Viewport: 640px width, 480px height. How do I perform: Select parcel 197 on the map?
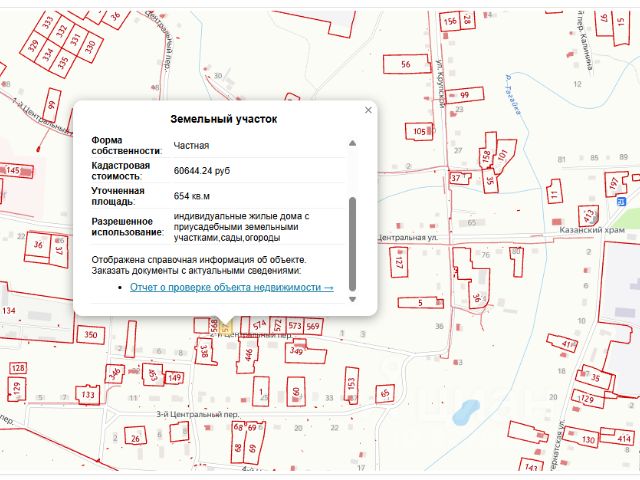coord(615,184)
